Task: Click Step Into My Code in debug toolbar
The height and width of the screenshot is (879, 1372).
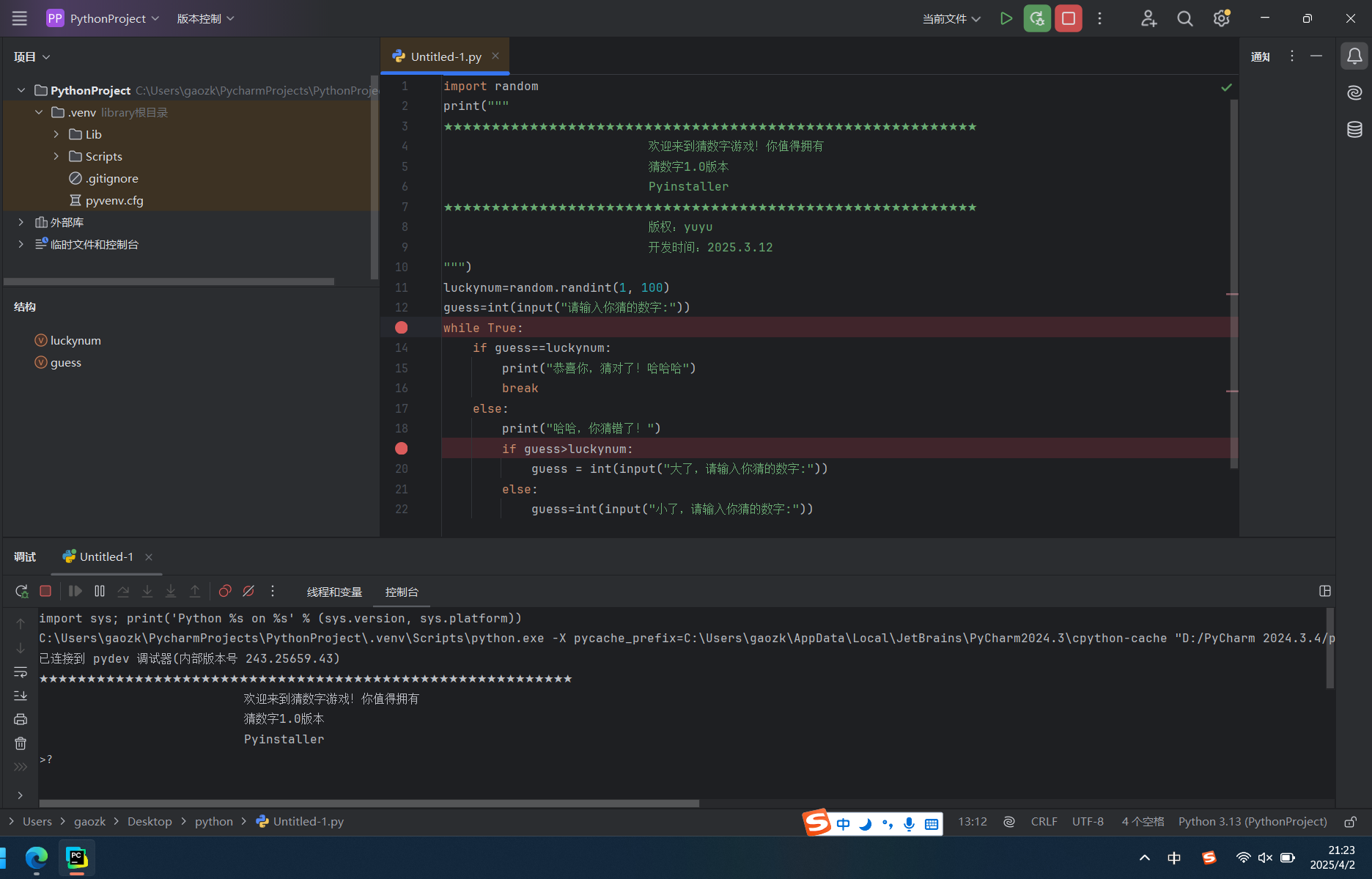Action: point(171,591)
